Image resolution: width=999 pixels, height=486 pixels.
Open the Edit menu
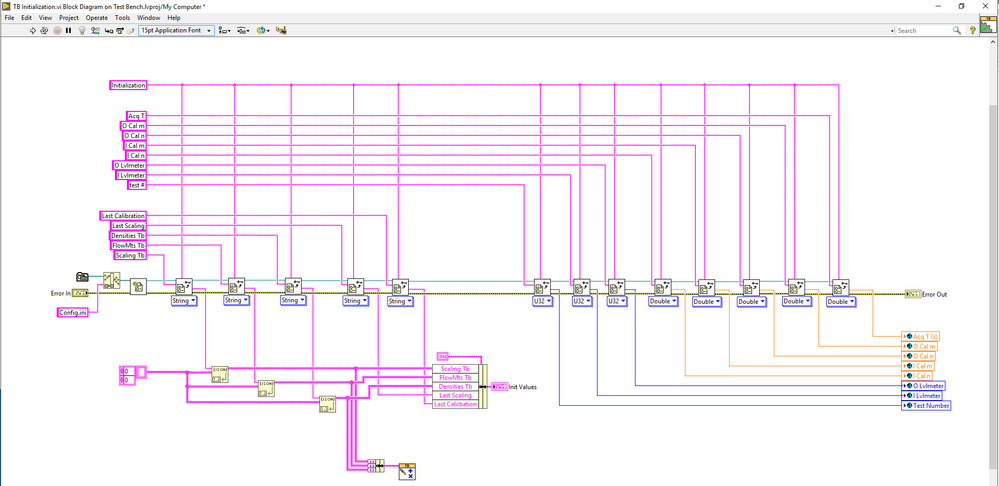point(26,18)
